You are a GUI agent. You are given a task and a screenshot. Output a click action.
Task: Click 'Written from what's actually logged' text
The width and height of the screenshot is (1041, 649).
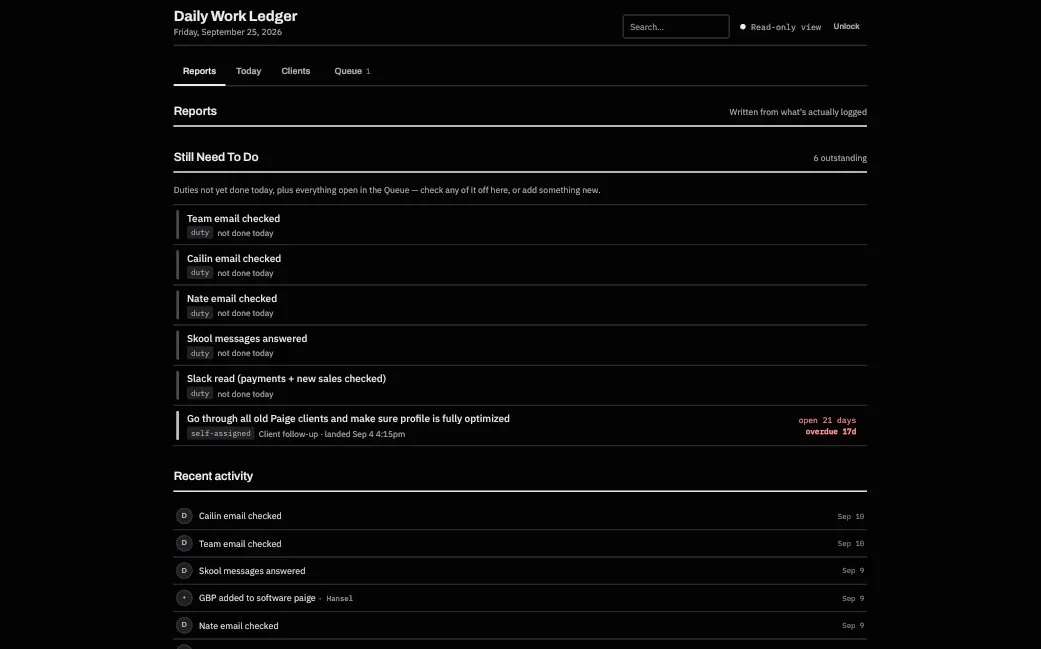[798, 112]
